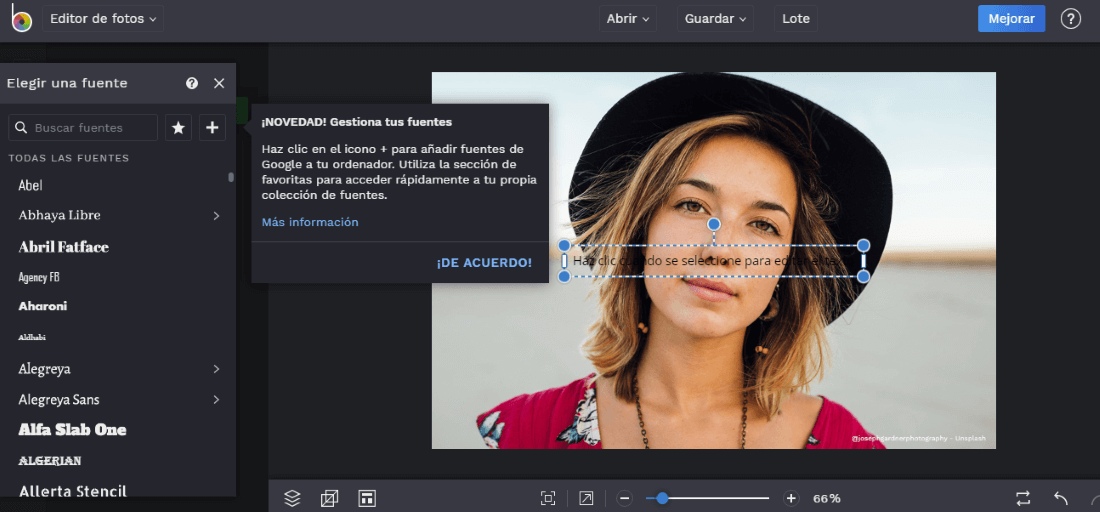Click the plus icon to add fonts
Viewport: 1100px width, 512px height.
tap(213, 128)
